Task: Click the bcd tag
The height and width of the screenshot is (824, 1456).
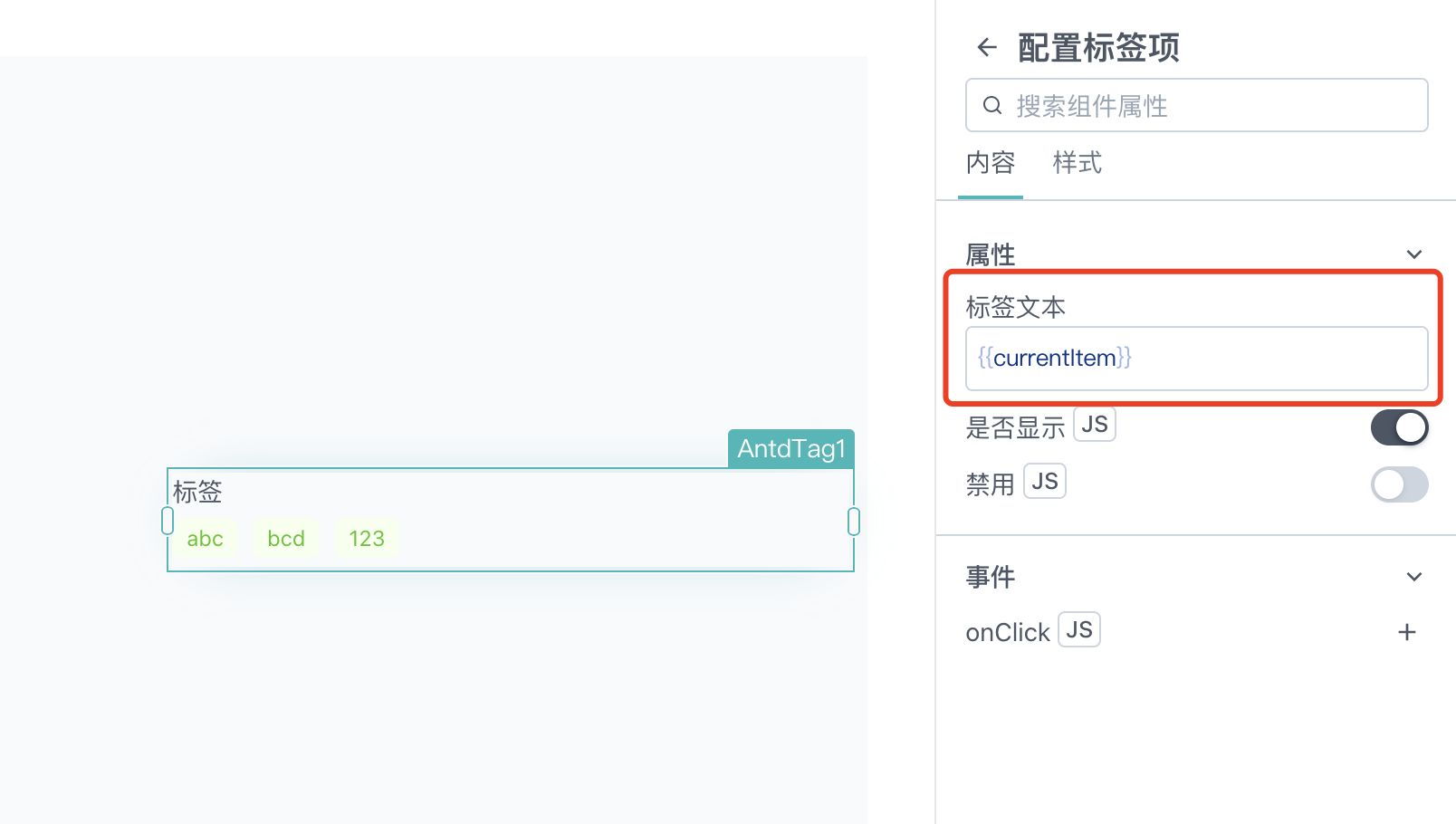Action: click(x=286, y=539)
